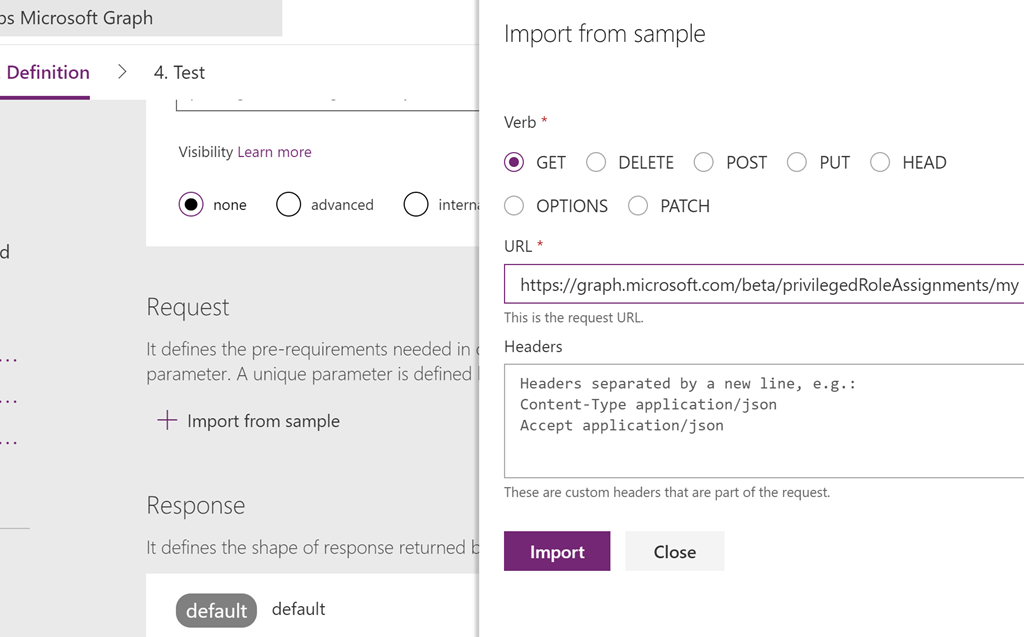Click the purple Import button

(557, 551)
